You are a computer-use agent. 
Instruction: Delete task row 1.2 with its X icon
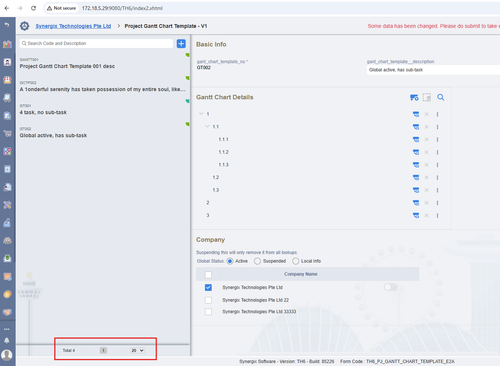click(x=426, y=178)
